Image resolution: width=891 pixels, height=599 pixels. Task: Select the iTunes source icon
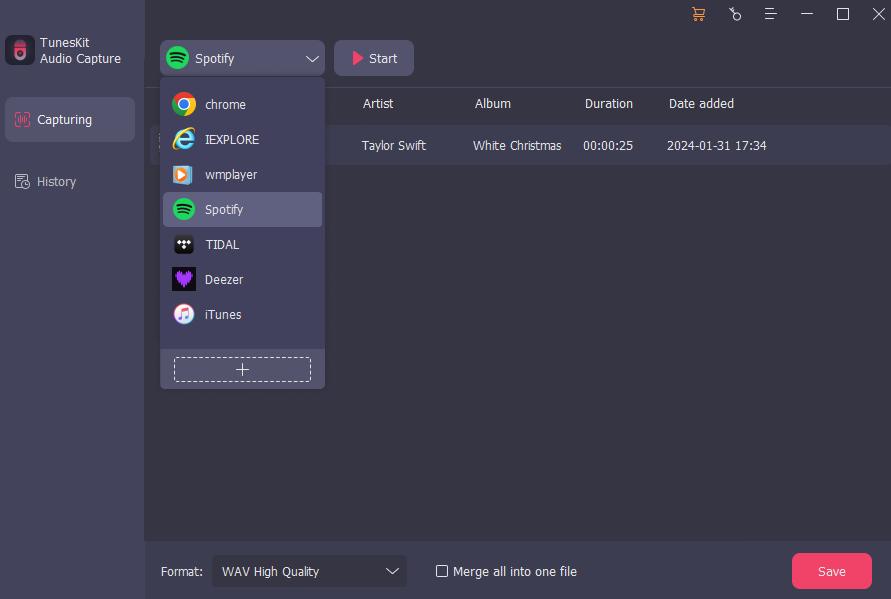pos(184,314)
